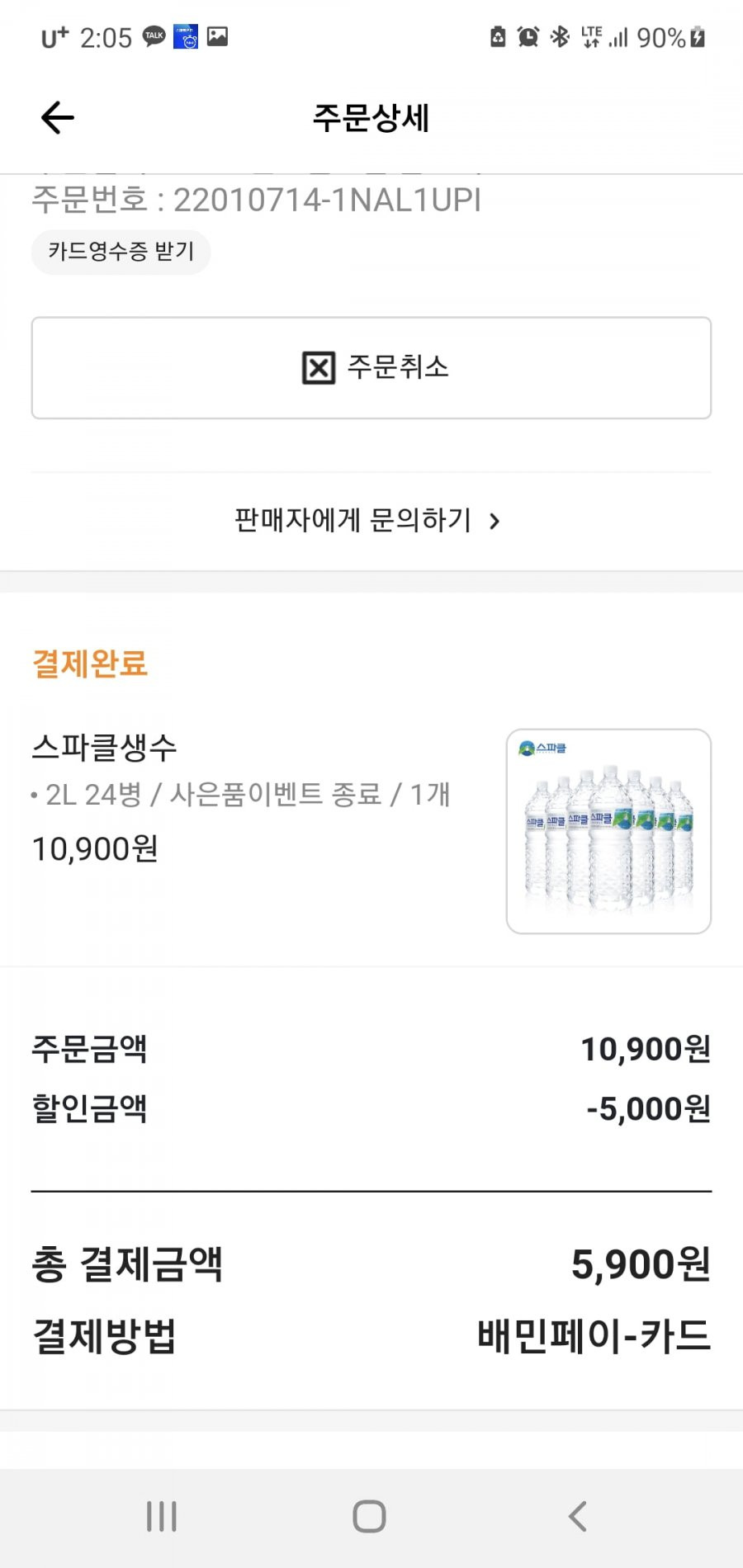Go back using the top-left arrow
Image resolution: width=743 pixels, height=1568 pixels.
[x=58, y=118]
